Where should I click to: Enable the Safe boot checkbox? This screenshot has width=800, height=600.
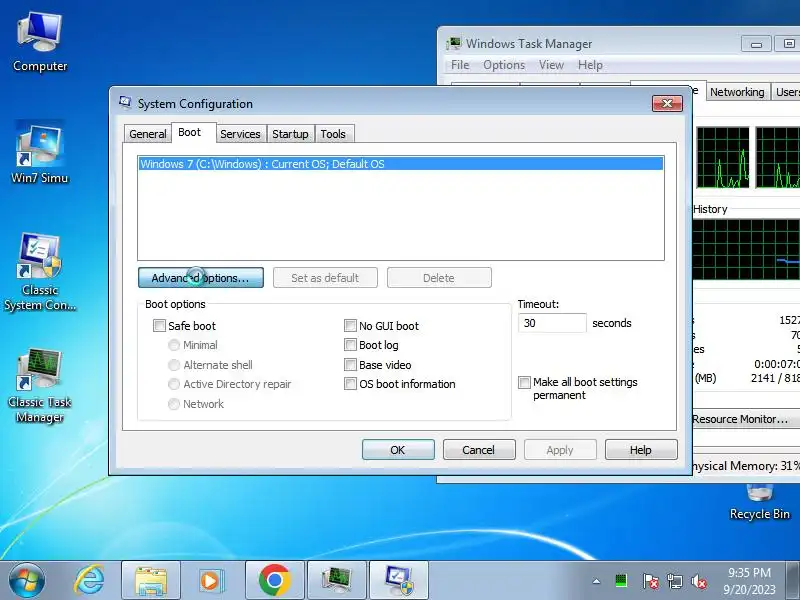tap(160, 326)
